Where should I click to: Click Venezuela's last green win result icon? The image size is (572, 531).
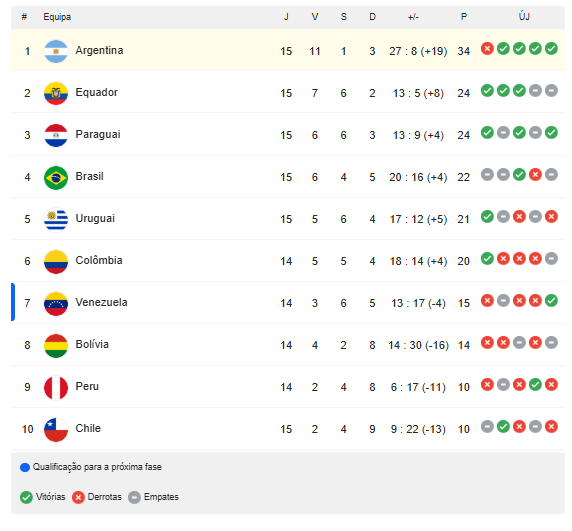[x=552, y=301]
